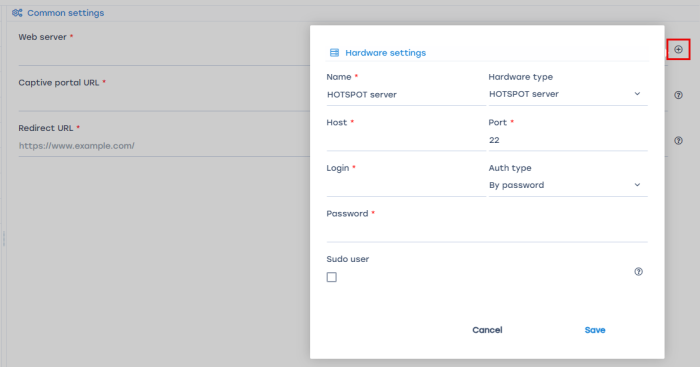Viewport: 700px width, 367px height.
Task: Open help icon beside Redirect URL
Action: 678,141
